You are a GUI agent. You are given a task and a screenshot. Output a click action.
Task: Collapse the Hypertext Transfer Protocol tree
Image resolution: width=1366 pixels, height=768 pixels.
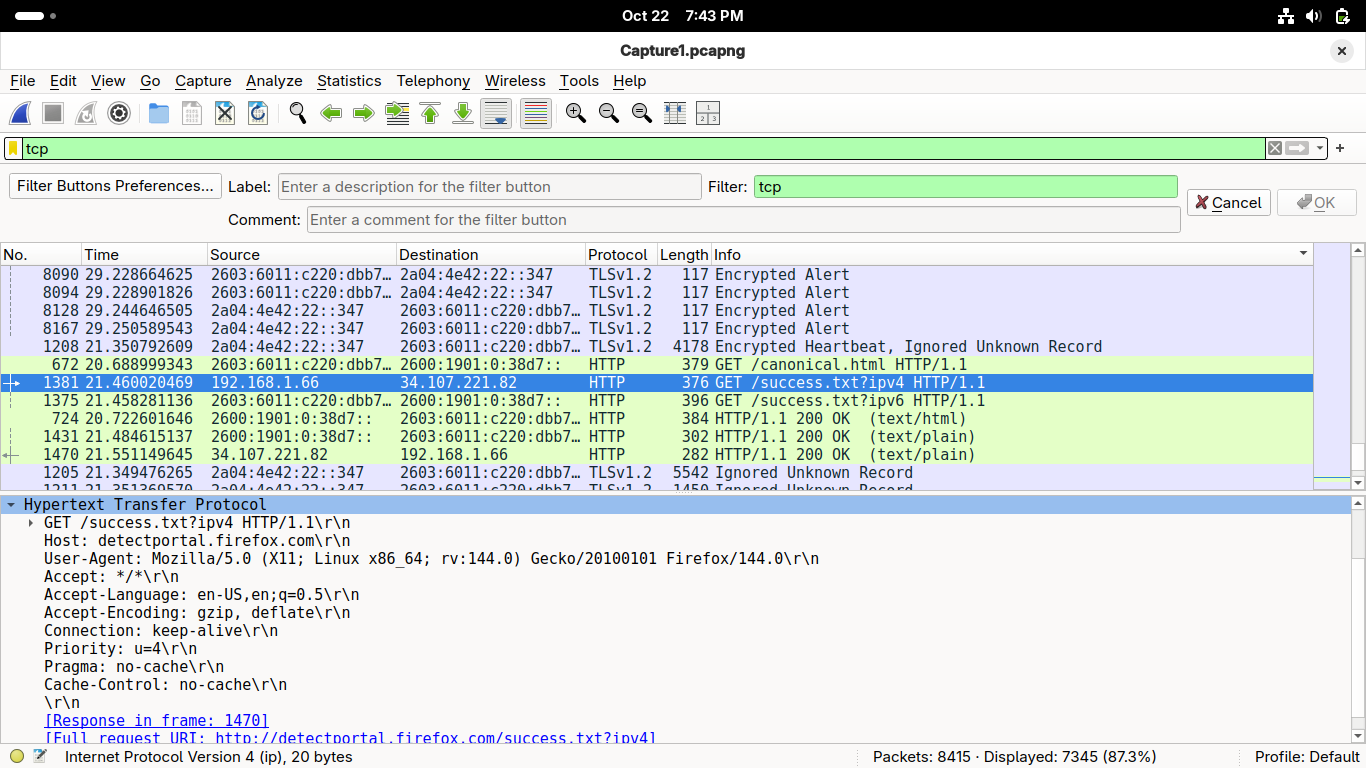pos(11,505)
